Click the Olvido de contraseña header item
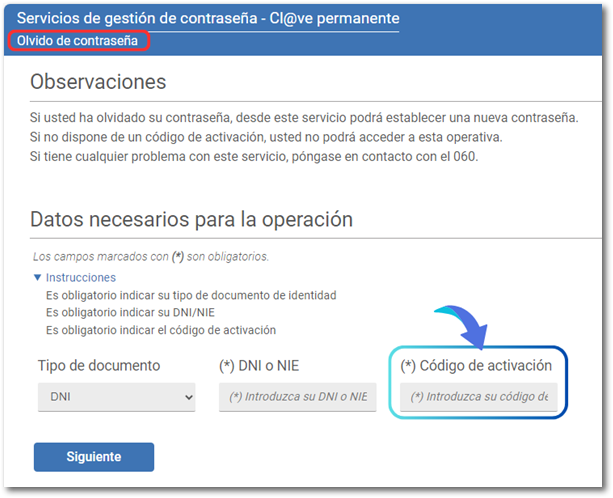The image size is (613, 498). tap(78, 41)
